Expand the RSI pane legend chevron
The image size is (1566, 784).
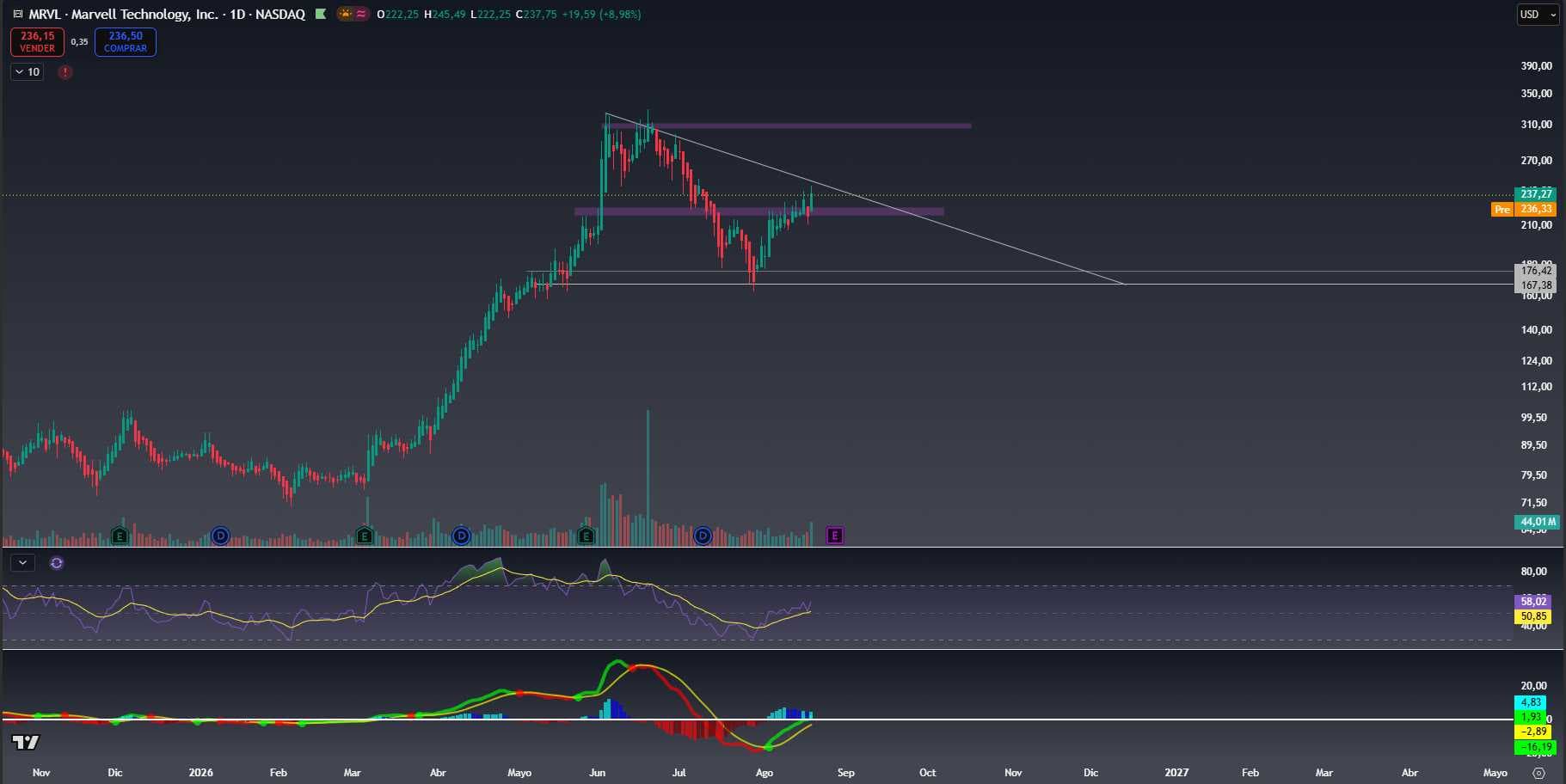click(x=22, y=563)
